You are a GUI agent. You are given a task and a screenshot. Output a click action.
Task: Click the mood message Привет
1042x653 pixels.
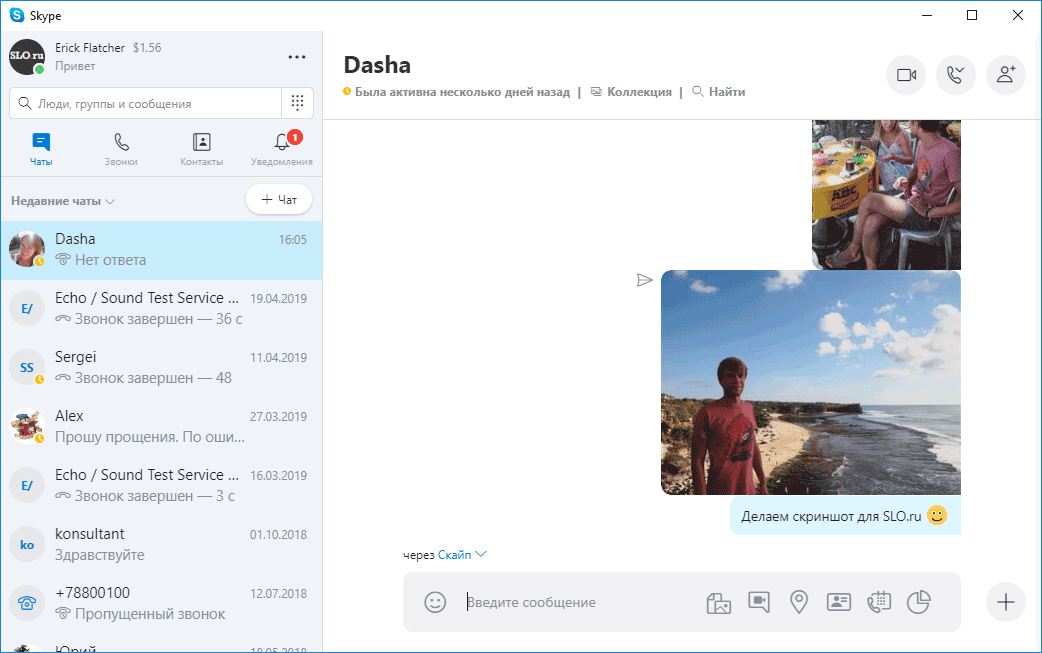[x=75, y=66]
